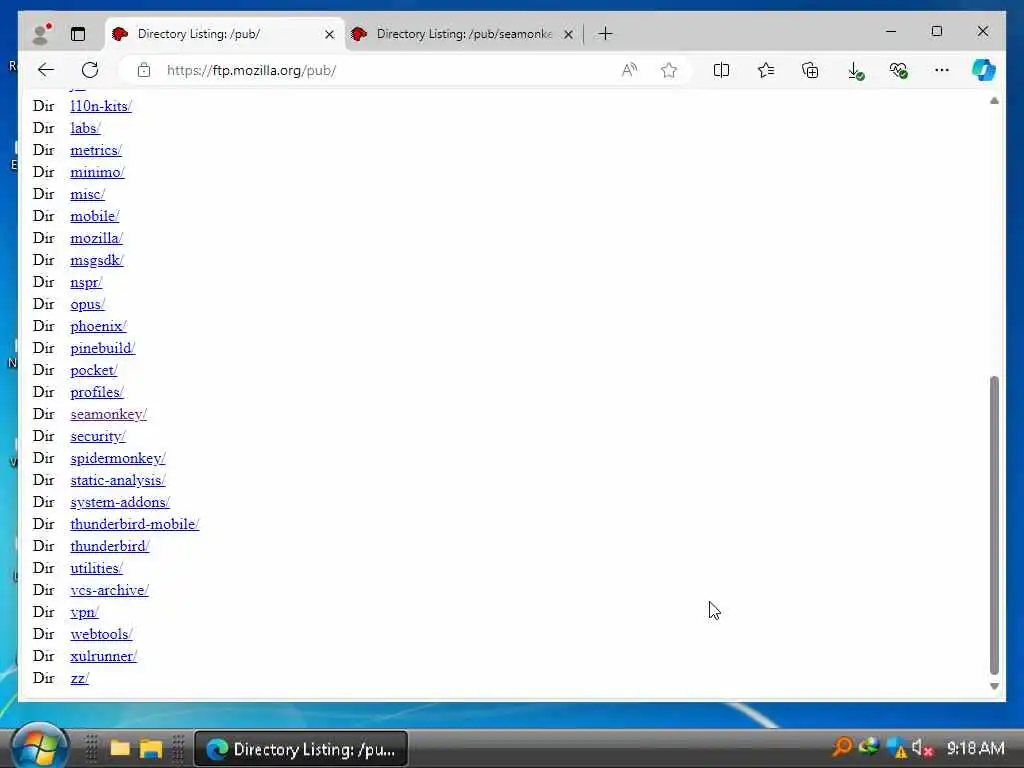Open the Edge profile icon
Screen dimensions: 1024x768
(x=42, y=33)
